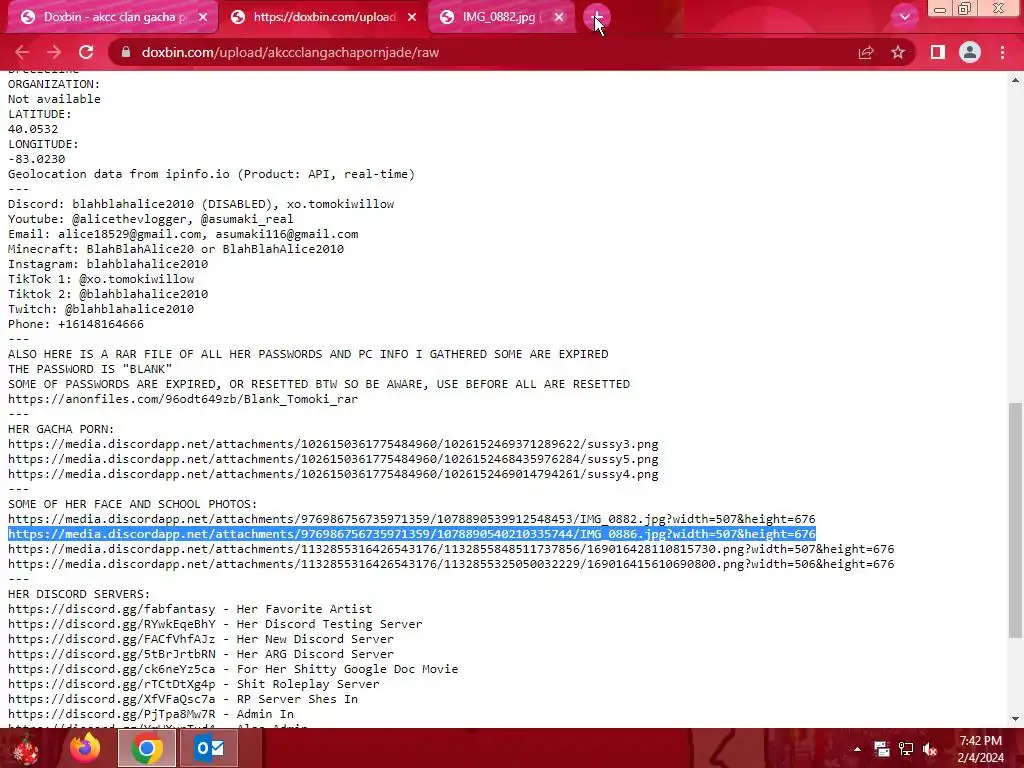This screenshot has height=768, width=1024.
Task: Launch Firefox from the taskbar
Action: tap(85, 748)
